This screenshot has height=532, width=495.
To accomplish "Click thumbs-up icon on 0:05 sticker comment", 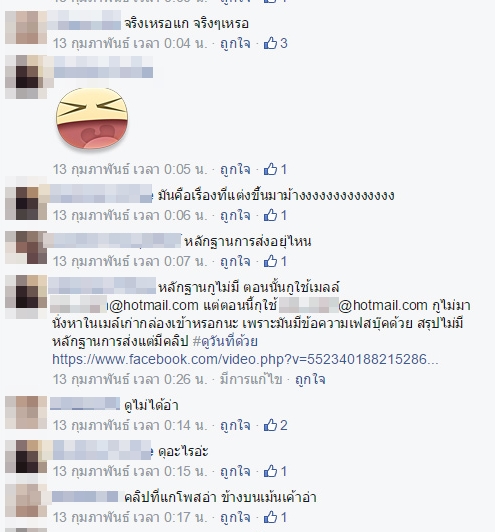I will coord(270,169).
